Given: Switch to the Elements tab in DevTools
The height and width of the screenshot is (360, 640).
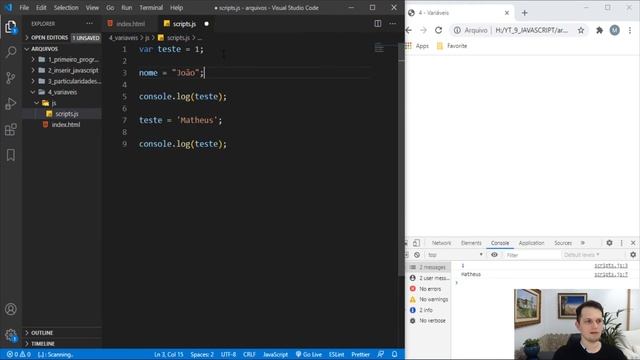Looking at the screenshot, I should (x=471, y=243).
